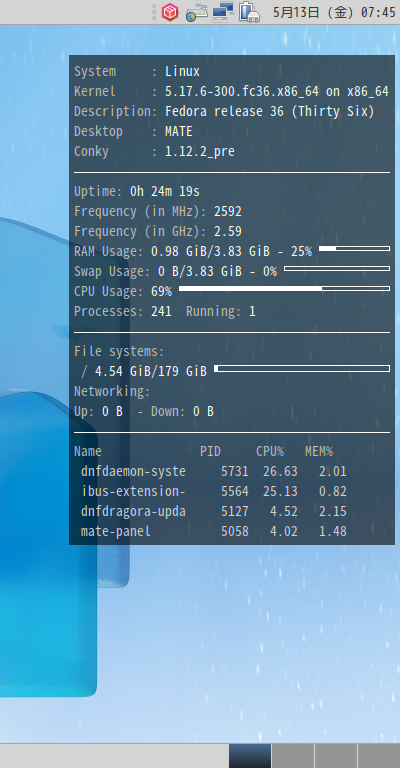Screen dimensions: 400x768
Task: Click the 'Fedora release 36 (Thirty Six)' text
Action: [270, 112]
